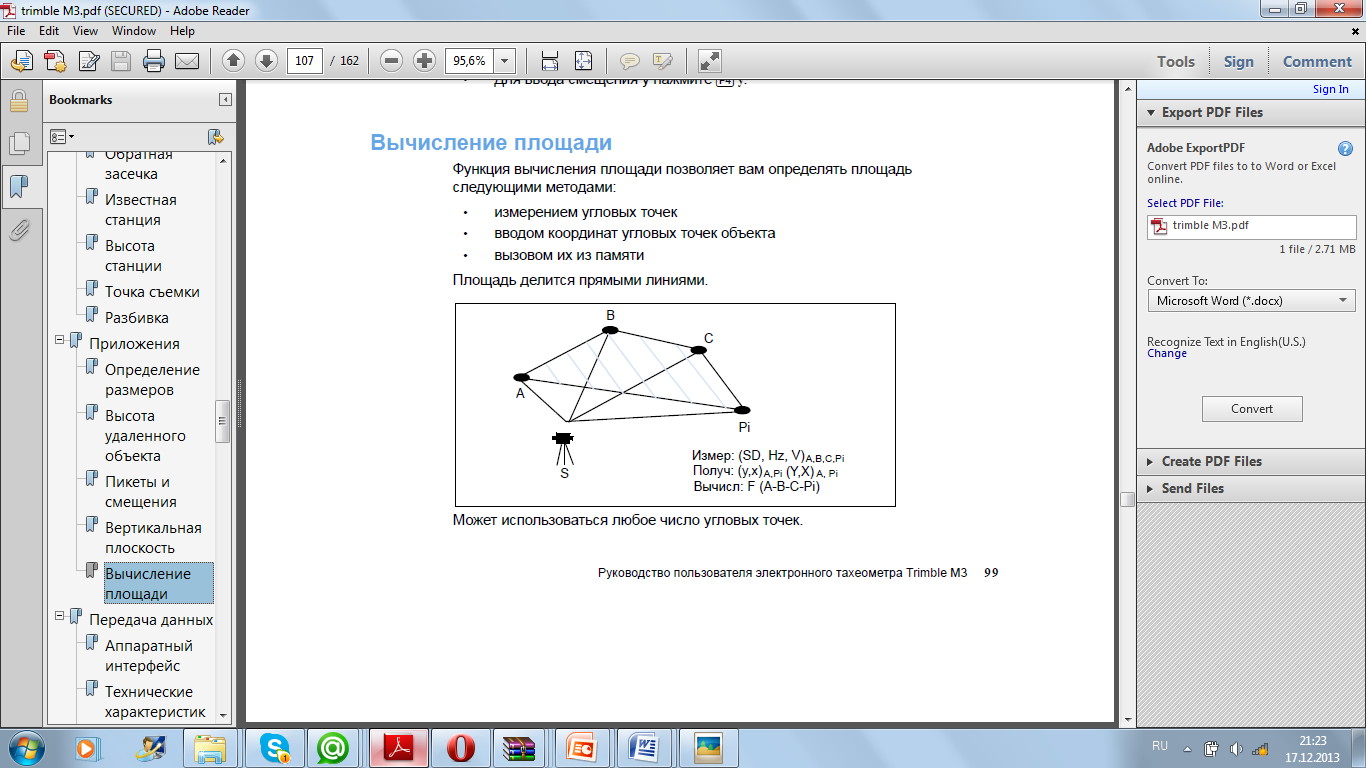Zoom out with the minus button
This screenshot has height=768, width=1366.
tap(391, 61)
